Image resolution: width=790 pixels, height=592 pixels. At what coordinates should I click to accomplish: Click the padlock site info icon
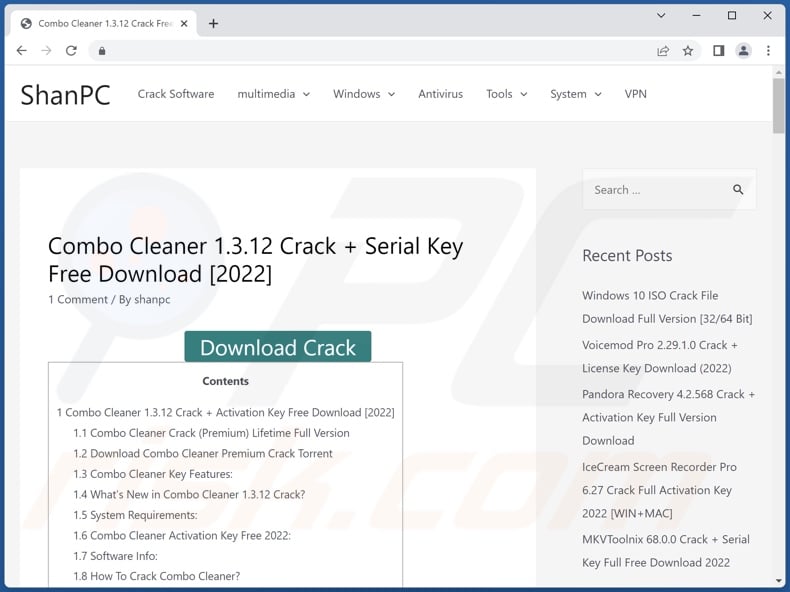(x=102, y=51)
